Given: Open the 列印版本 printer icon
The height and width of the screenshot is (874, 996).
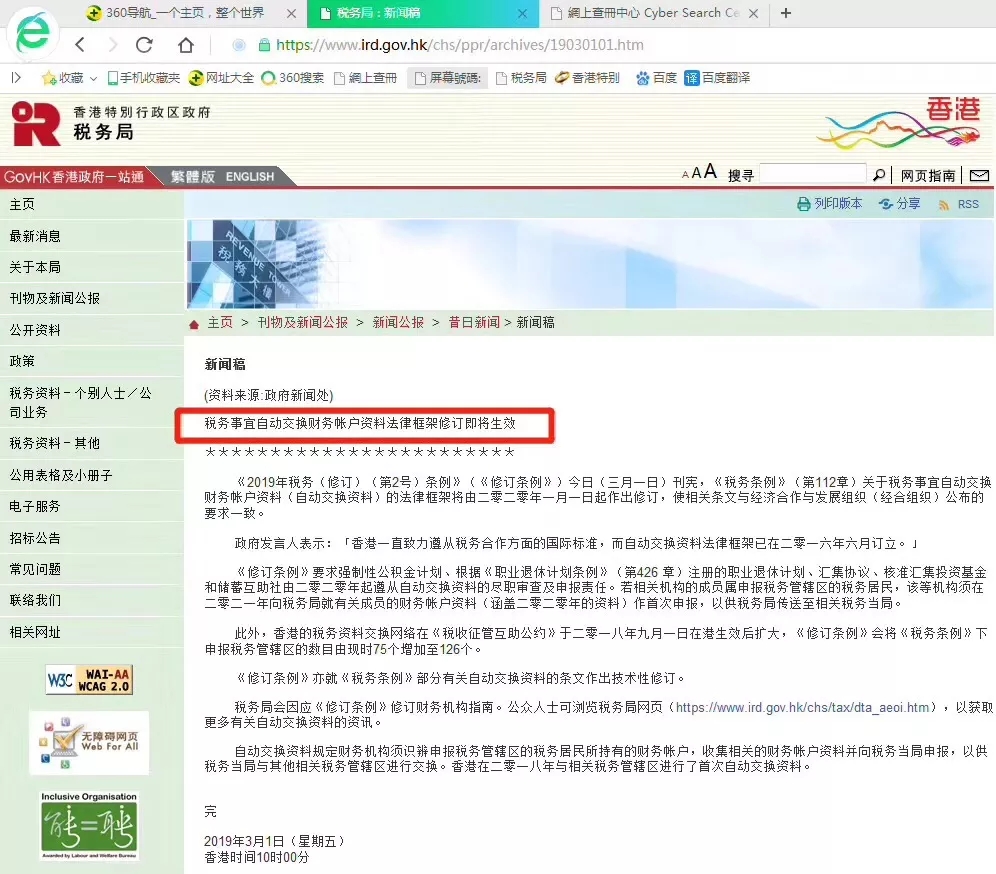Looking at the screenshot, I should 804,204.
